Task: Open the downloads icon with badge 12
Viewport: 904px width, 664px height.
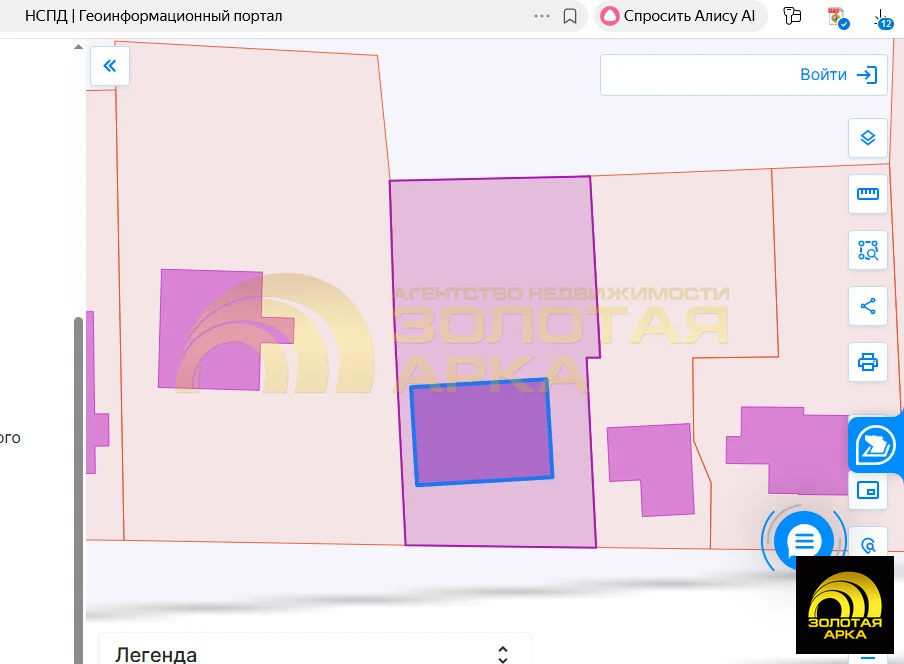Action: pos(882,18)
